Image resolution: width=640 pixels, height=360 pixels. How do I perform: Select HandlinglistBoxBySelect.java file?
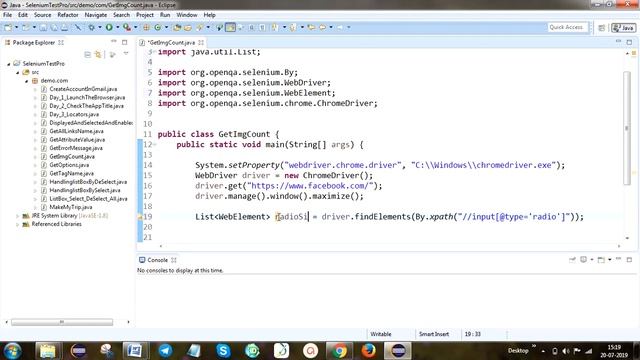[84, 190]
